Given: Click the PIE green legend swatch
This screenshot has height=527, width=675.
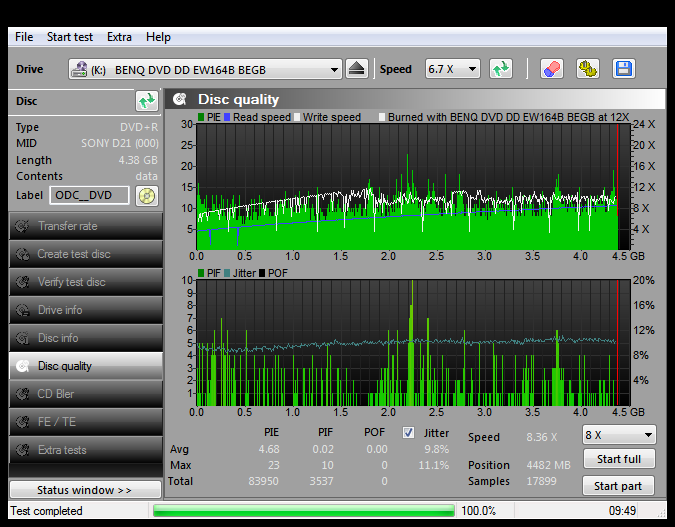Looking at the screenshot, I should click(201, 117).
